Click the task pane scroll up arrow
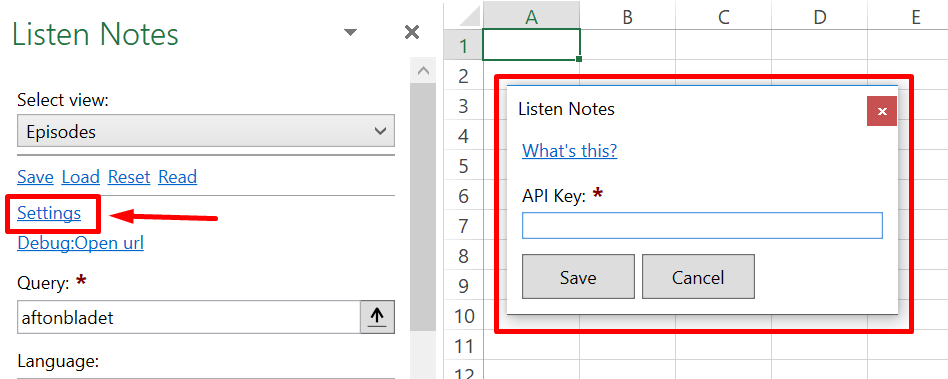 (423, 71)
